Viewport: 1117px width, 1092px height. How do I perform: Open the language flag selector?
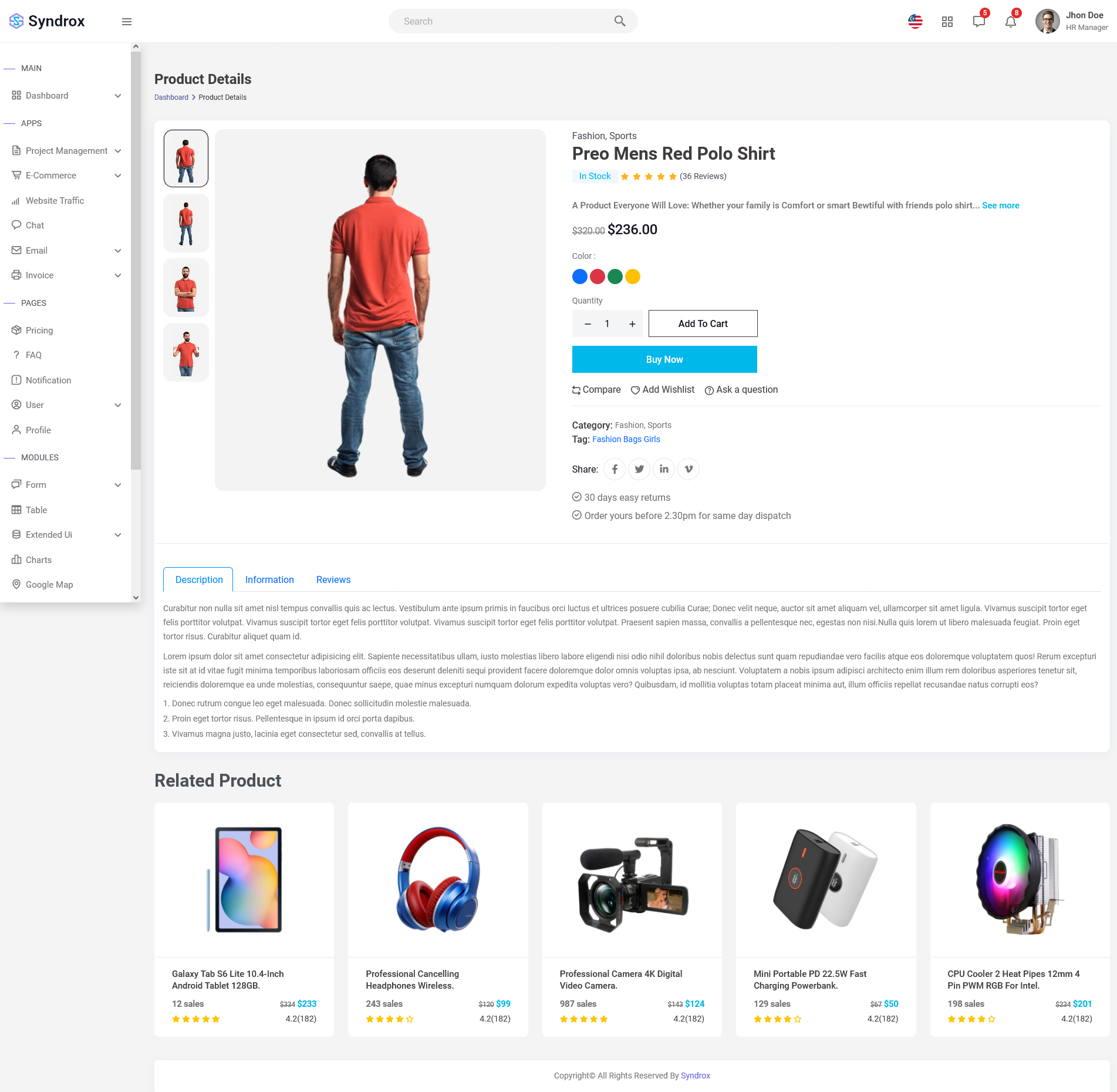click(x=915, y=22)
